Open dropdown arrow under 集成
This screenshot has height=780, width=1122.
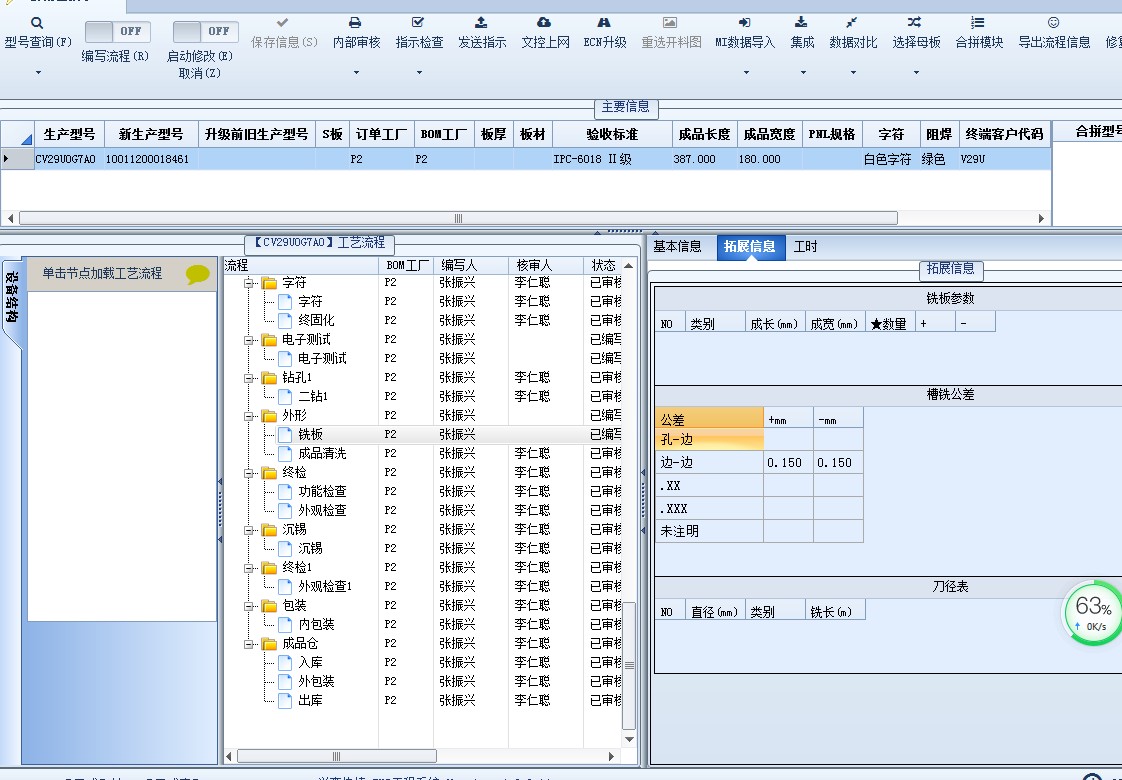point(803,72)
